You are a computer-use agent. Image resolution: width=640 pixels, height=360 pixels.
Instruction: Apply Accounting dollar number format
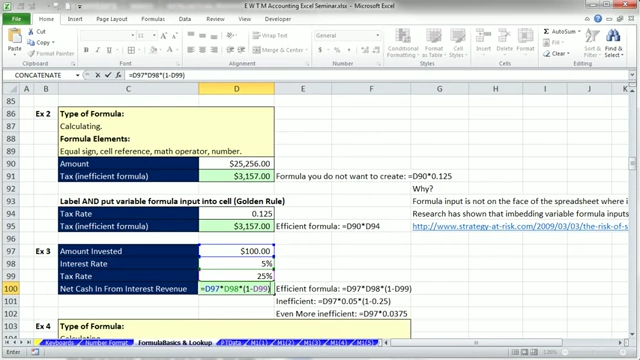point(320,50)
